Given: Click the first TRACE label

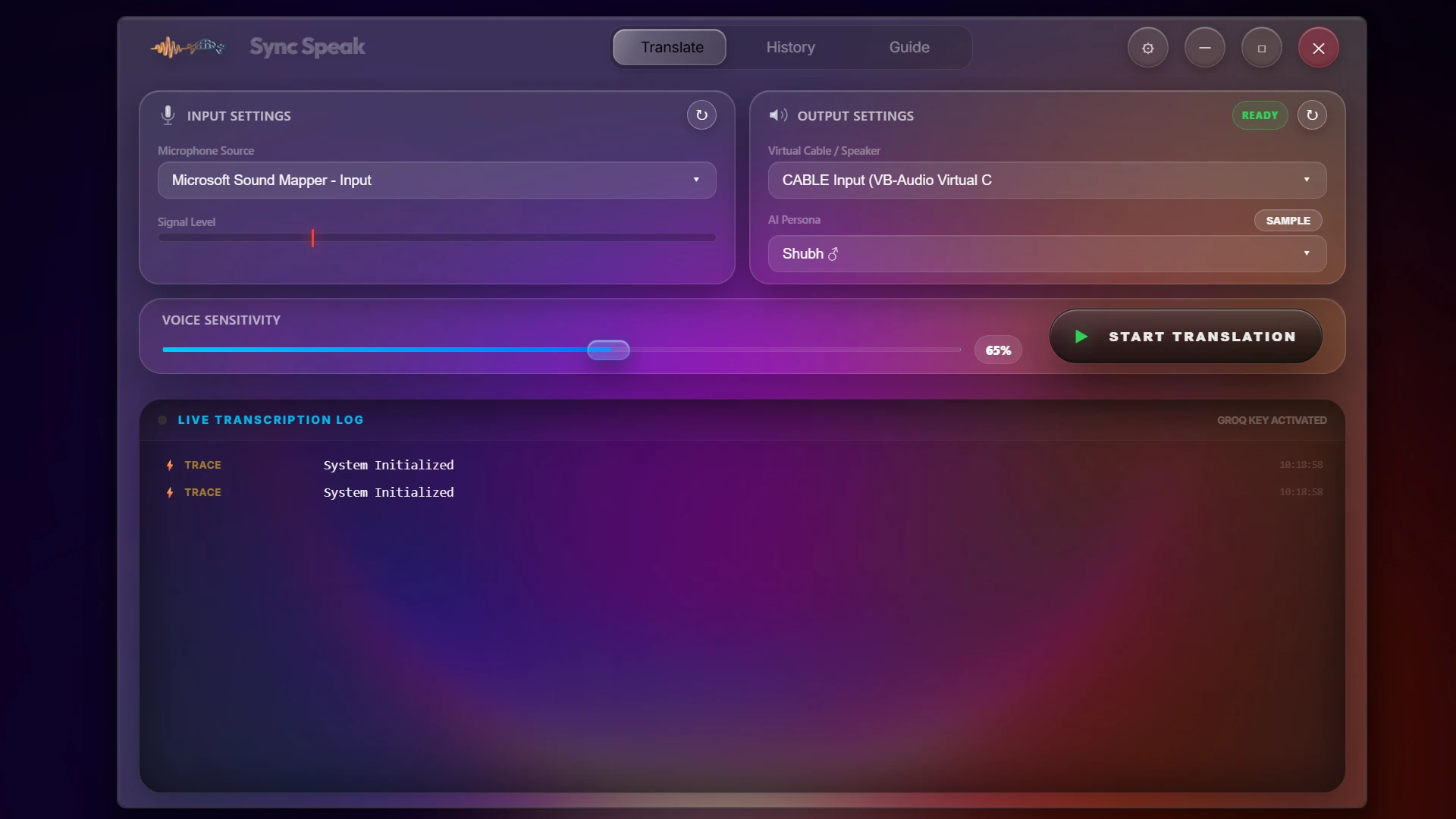Looking at the screenshot, I should tap(203, 465).
